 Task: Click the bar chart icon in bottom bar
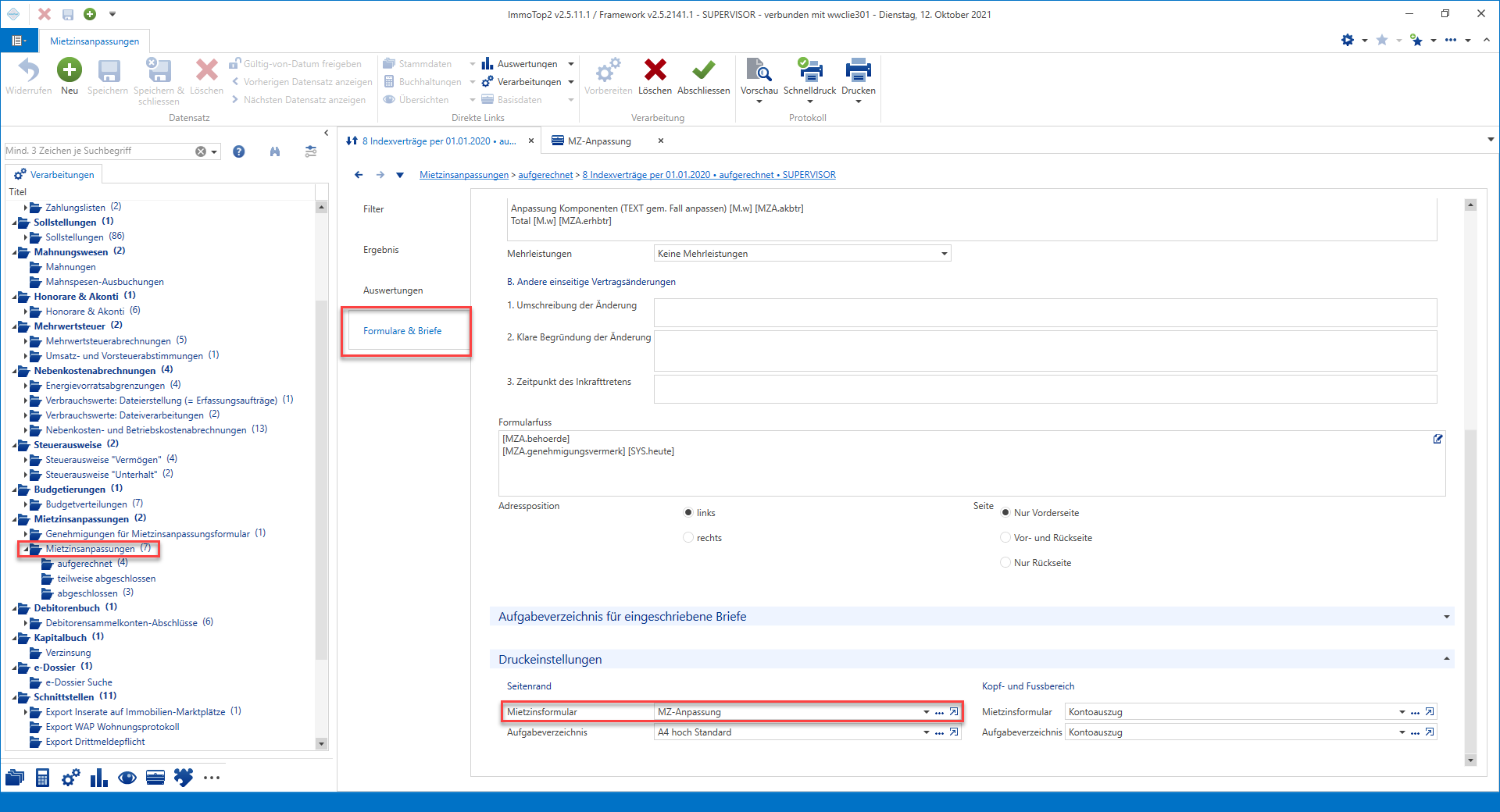(x=98, y=778)
